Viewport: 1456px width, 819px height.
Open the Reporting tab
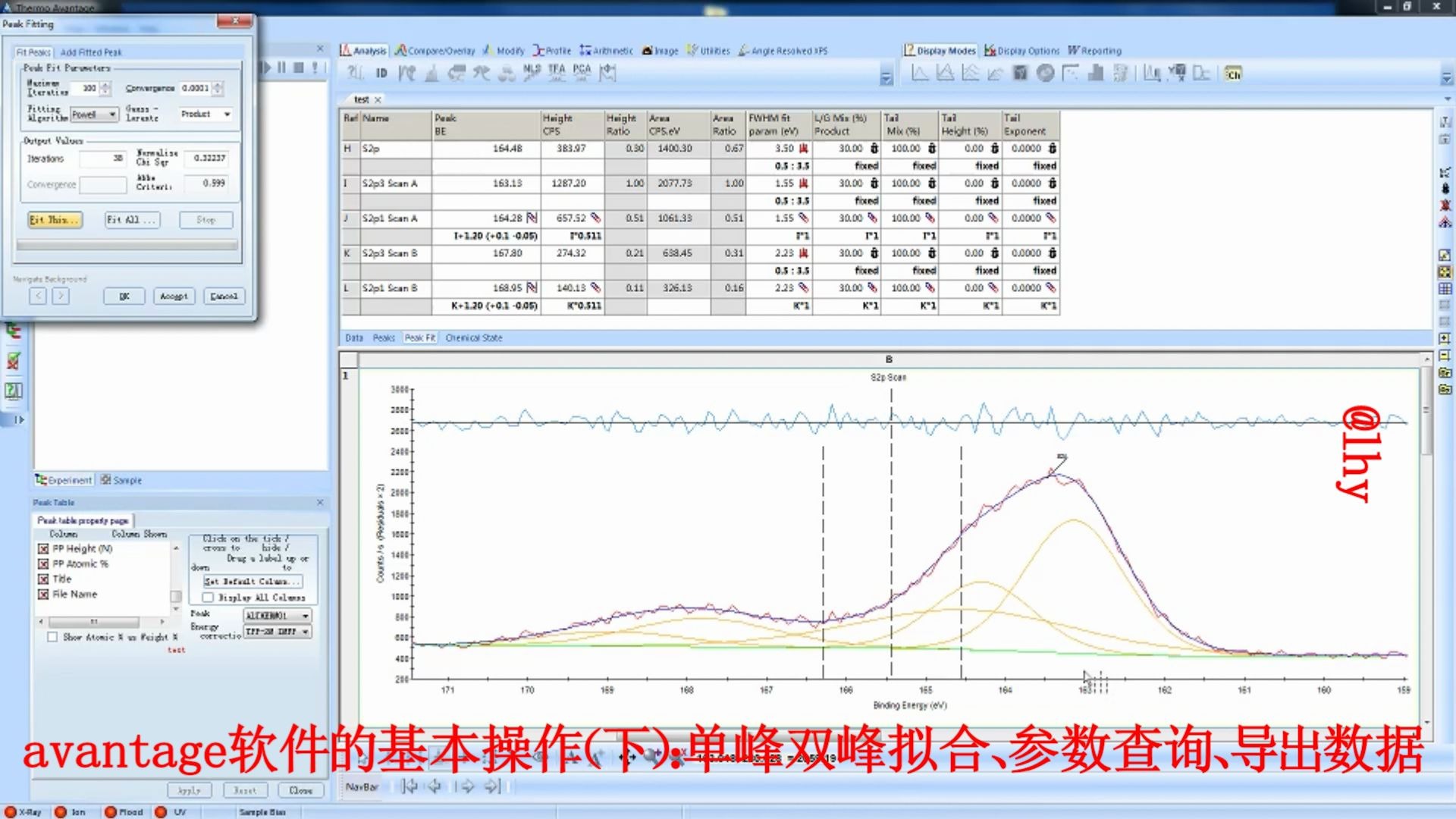tap(1094, 51)
